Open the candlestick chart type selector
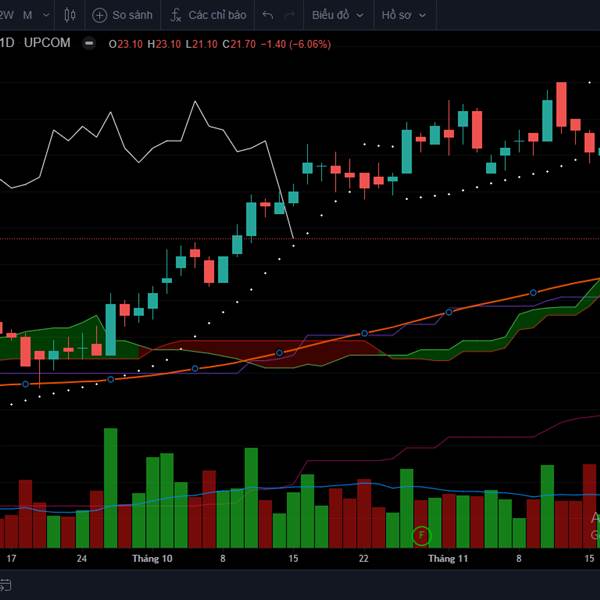Viewport: 600px width, 600px height. pyautogui.click(x=70, y=15)
